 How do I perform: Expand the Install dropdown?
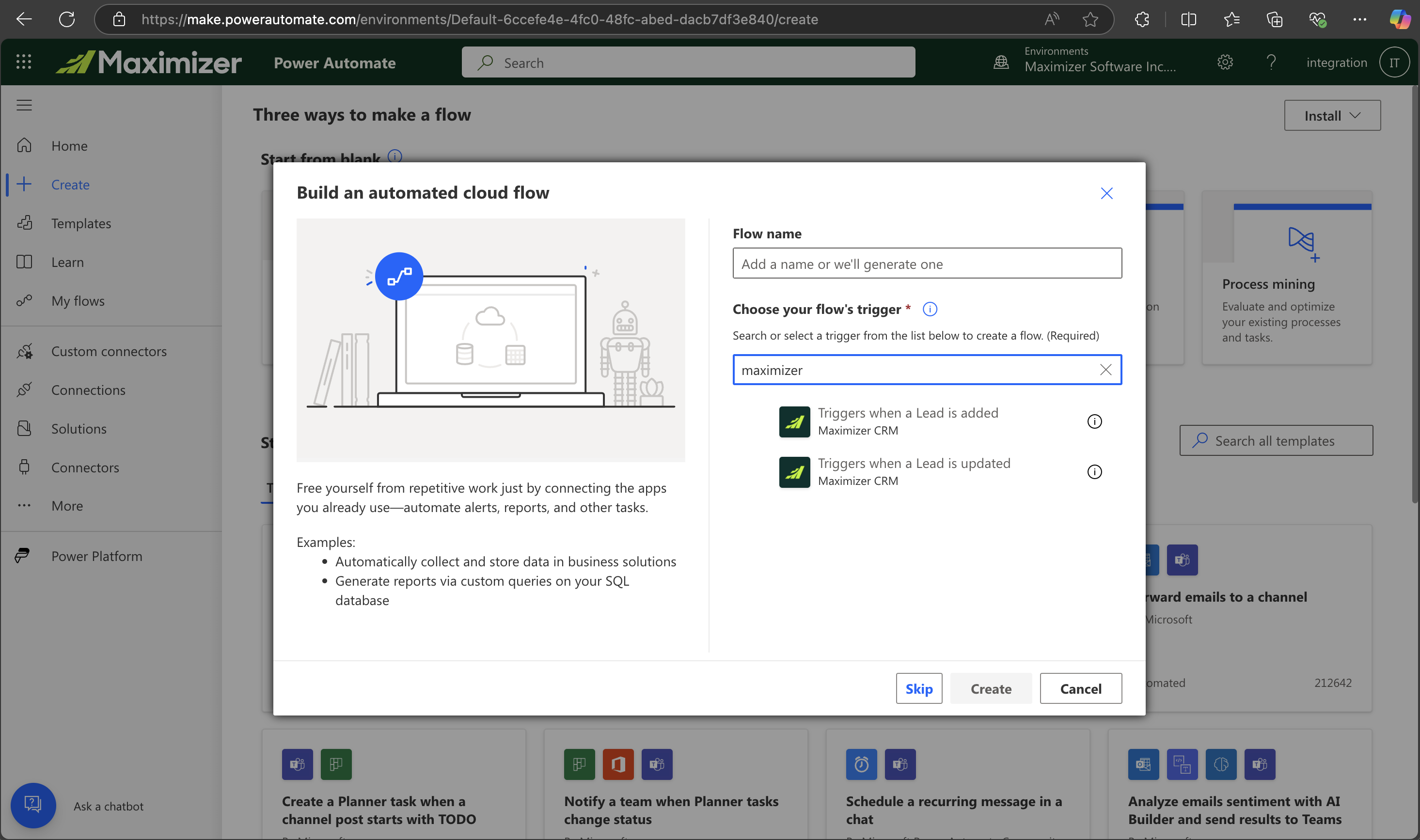coord(1332,115)
